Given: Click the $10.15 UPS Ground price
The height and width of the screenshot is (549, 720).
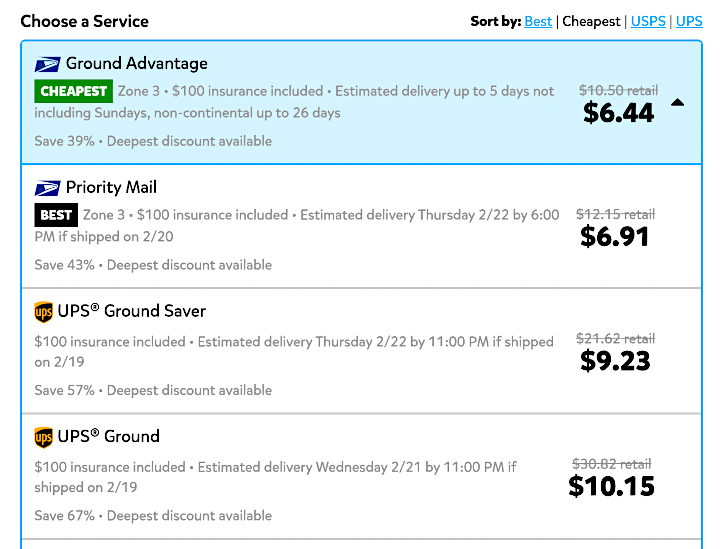Looking at the screenshot, I should point(611,486).
